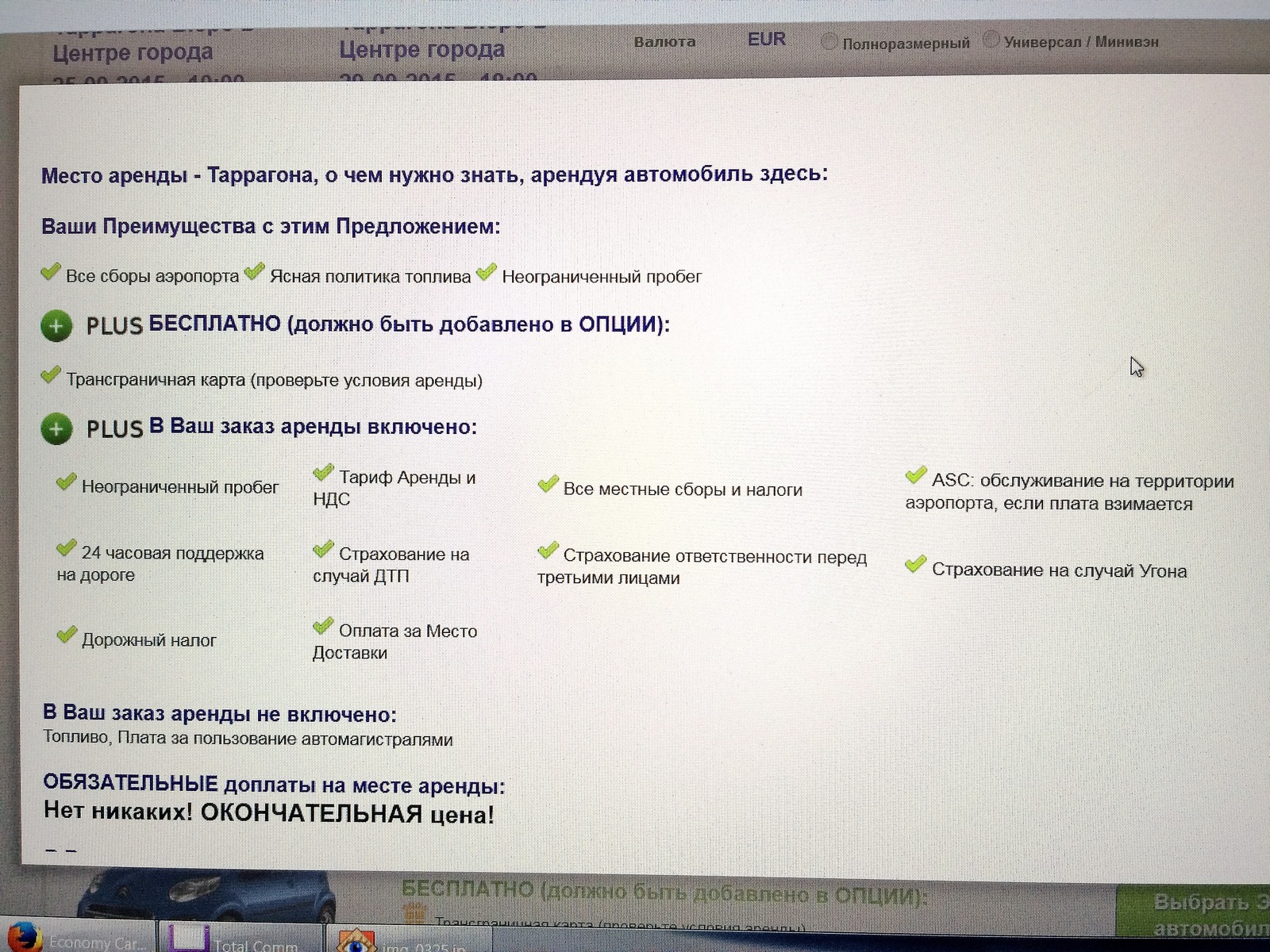
Task: Click checkmark beside 'Дорожный налог'
Action: coord(67,635)
